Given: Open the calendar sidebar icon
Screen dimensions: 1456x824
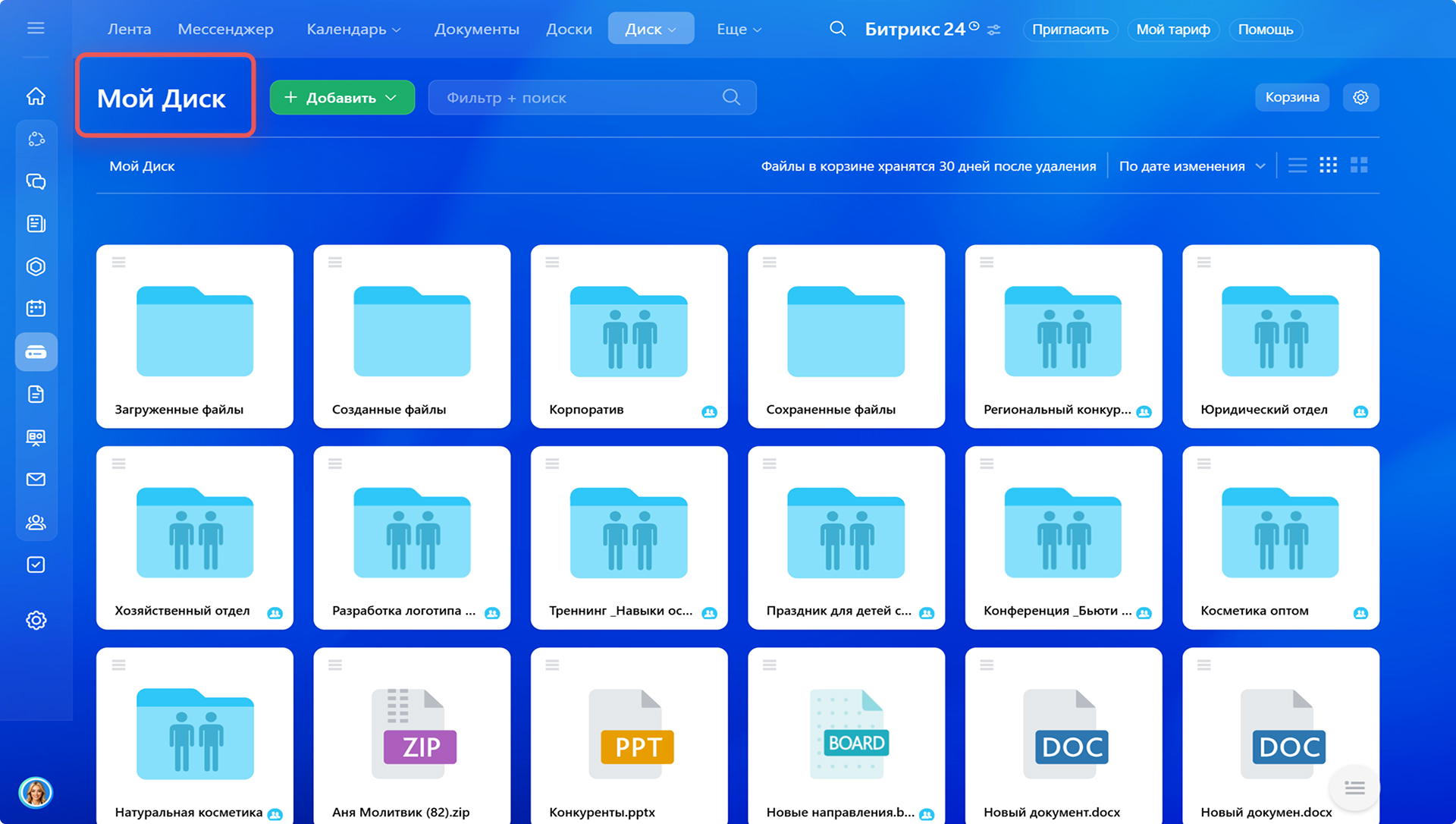Looking at the screenshot, I should 36,308.
